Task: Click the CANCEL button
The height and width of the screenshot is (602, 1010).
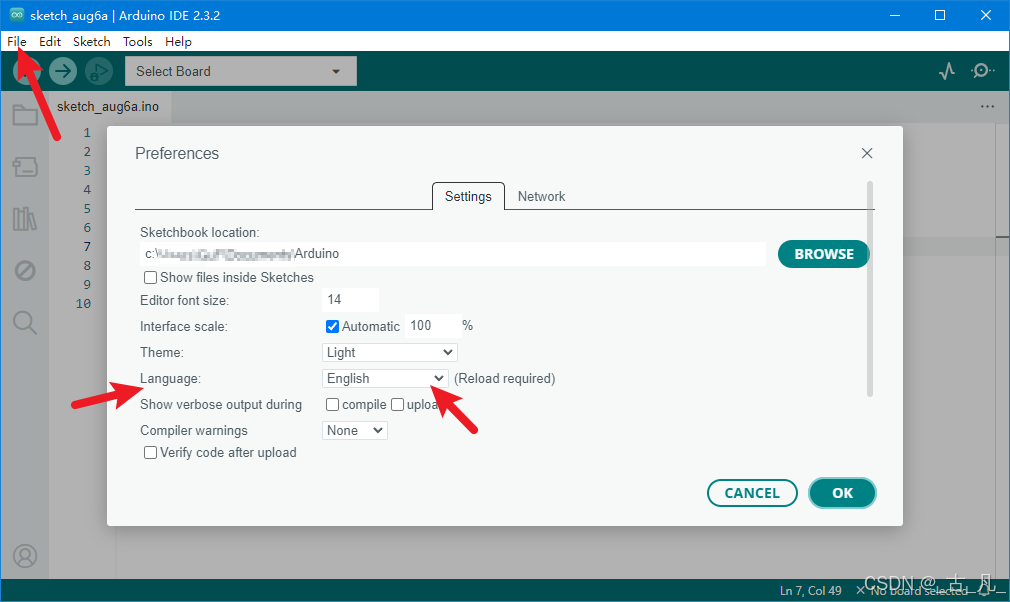Action: tap(752, 493)
